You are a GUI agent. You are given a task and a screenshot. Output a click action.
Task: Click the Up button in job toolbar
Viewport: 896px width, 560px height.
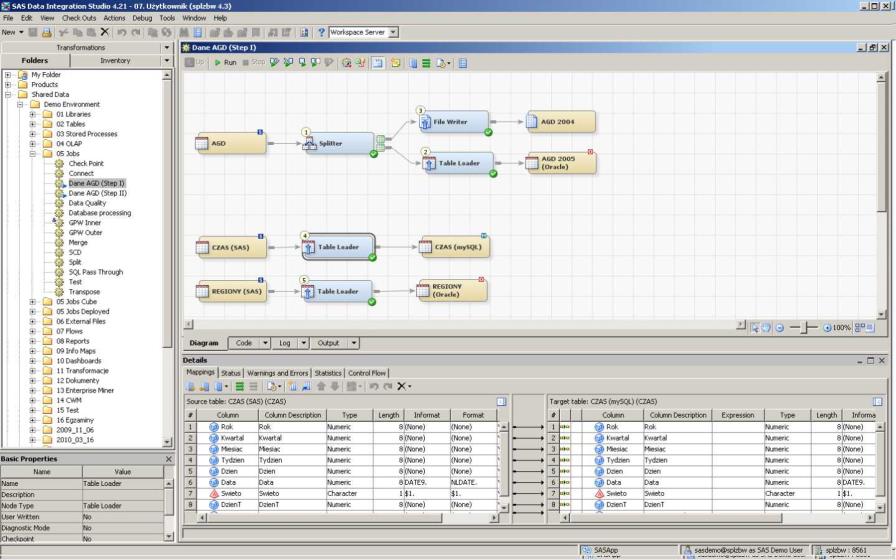(194, 62)
